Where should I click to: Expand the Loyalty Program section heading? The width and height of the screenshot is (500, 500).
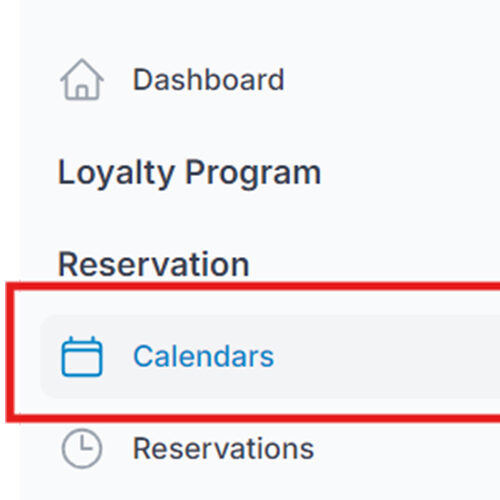tap(189, 174)
